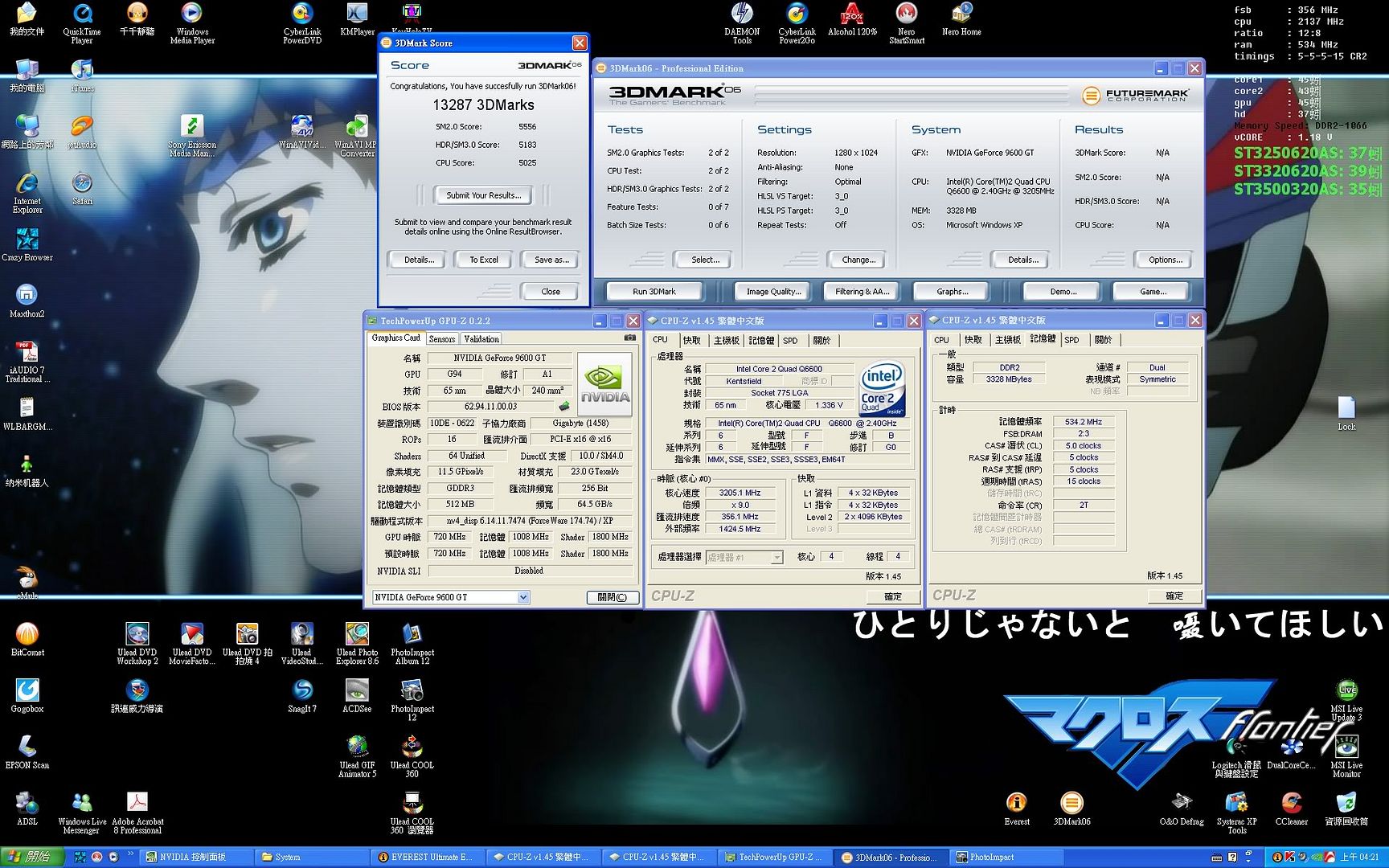Click Save as button in score window
This screenshot has width=1389, height=868.
[x=551, y=260]
